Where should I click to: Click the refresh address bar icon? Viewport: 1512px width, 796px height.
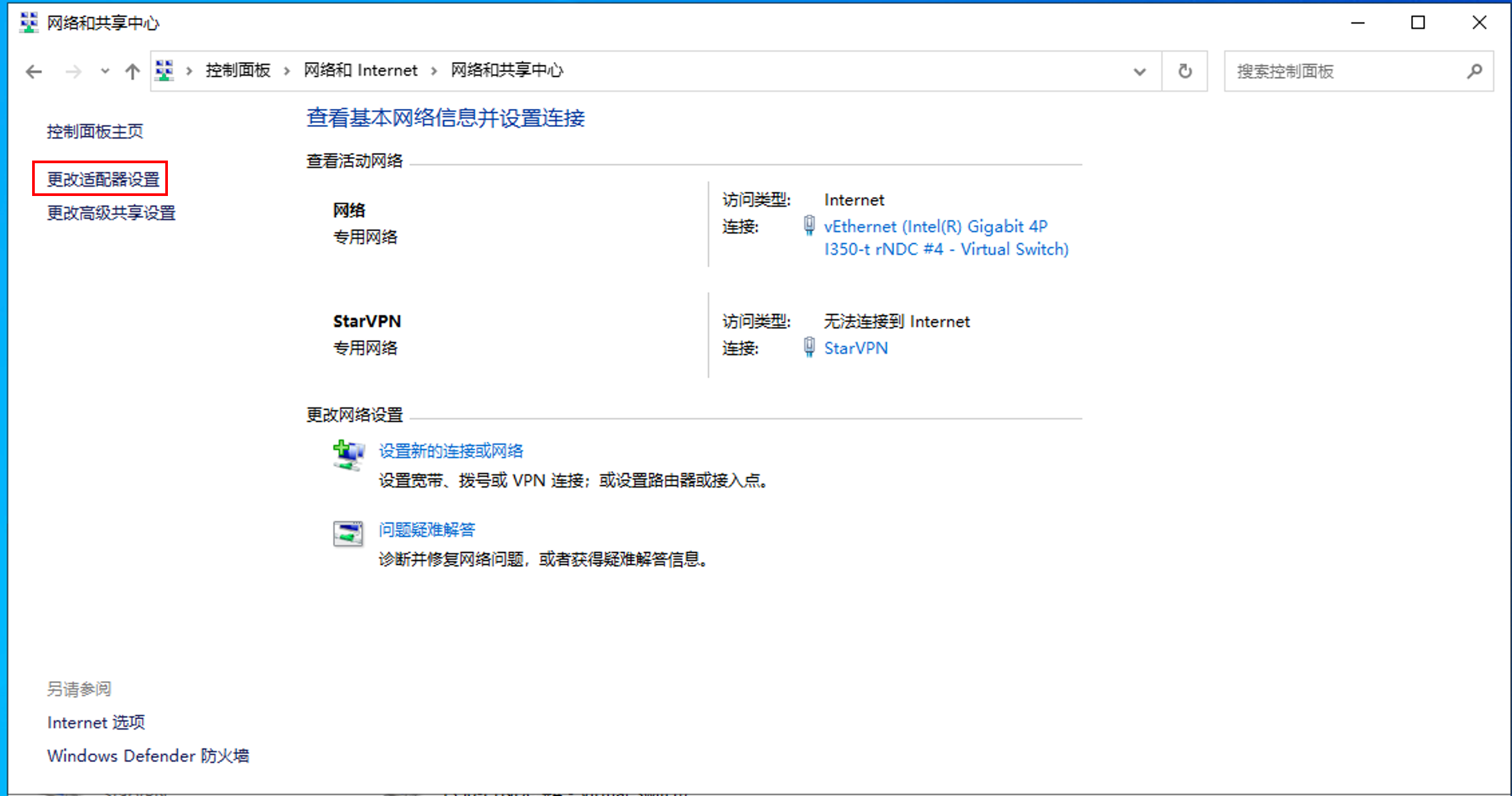coord(1185,71)
